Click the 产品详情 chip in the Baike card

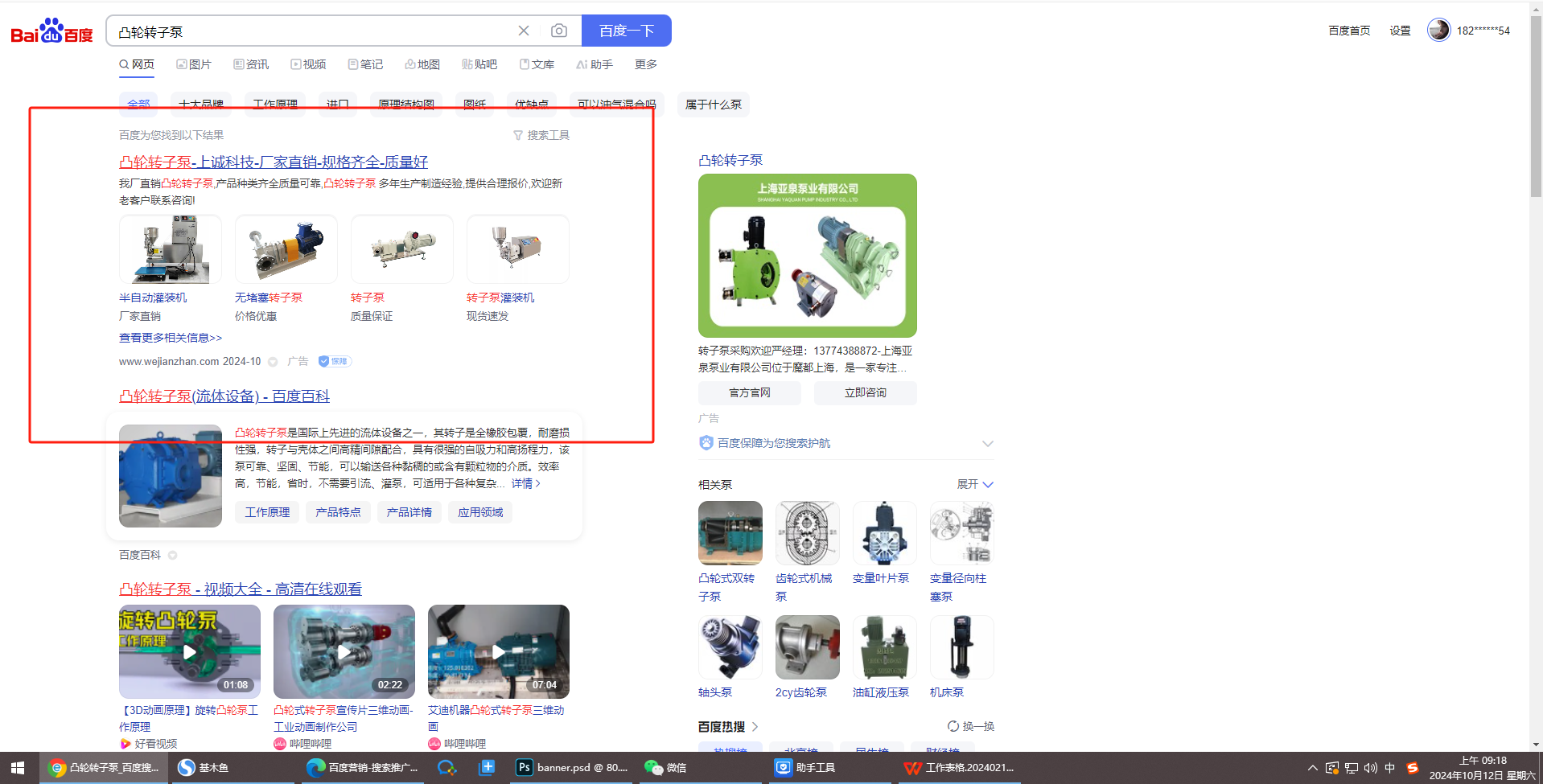tap(409, 512)
